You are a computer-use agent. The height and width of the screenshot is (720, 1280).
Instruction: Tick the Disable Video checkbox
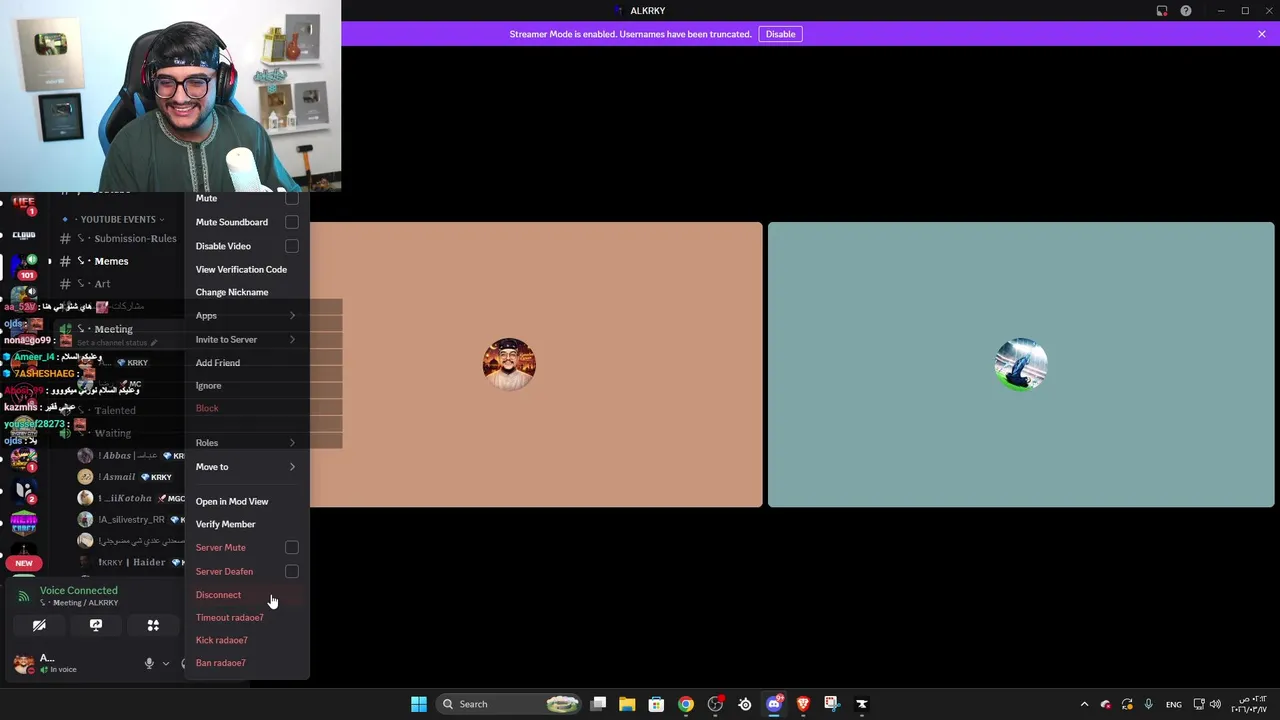click(292, 246)
